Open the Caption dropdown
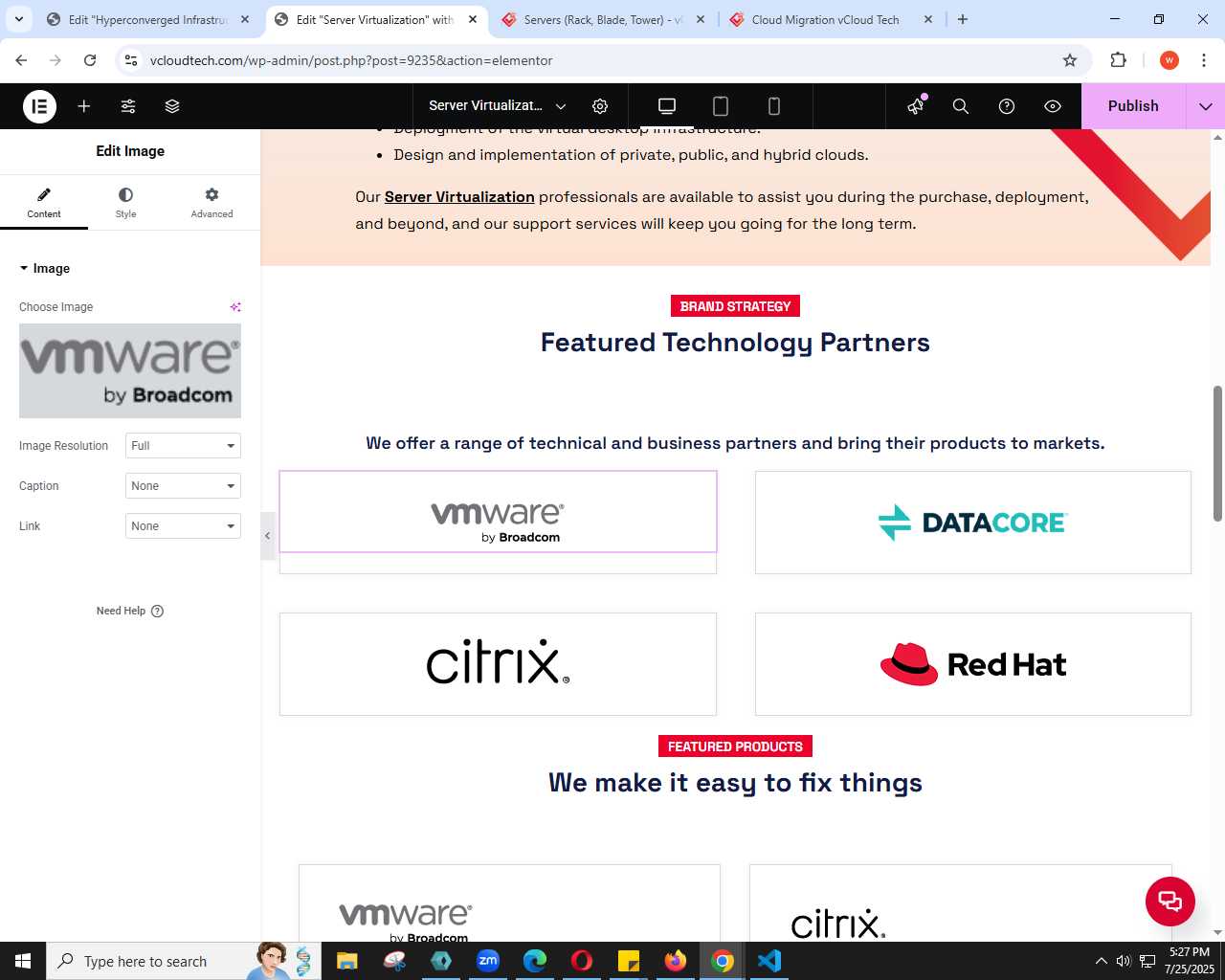This screenshot has width=1225, height=980. (183, 486)
